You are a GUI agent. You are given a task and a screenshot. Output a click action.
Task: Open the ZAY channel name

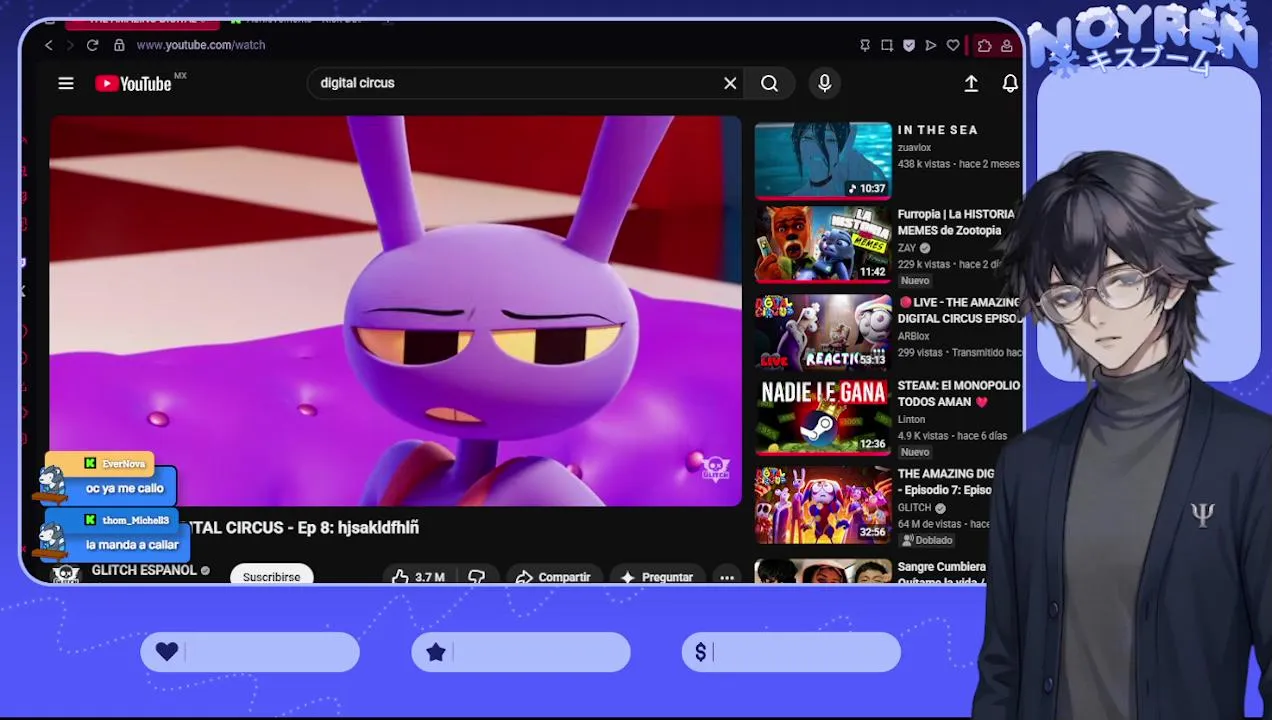click(x=906, y=248)
